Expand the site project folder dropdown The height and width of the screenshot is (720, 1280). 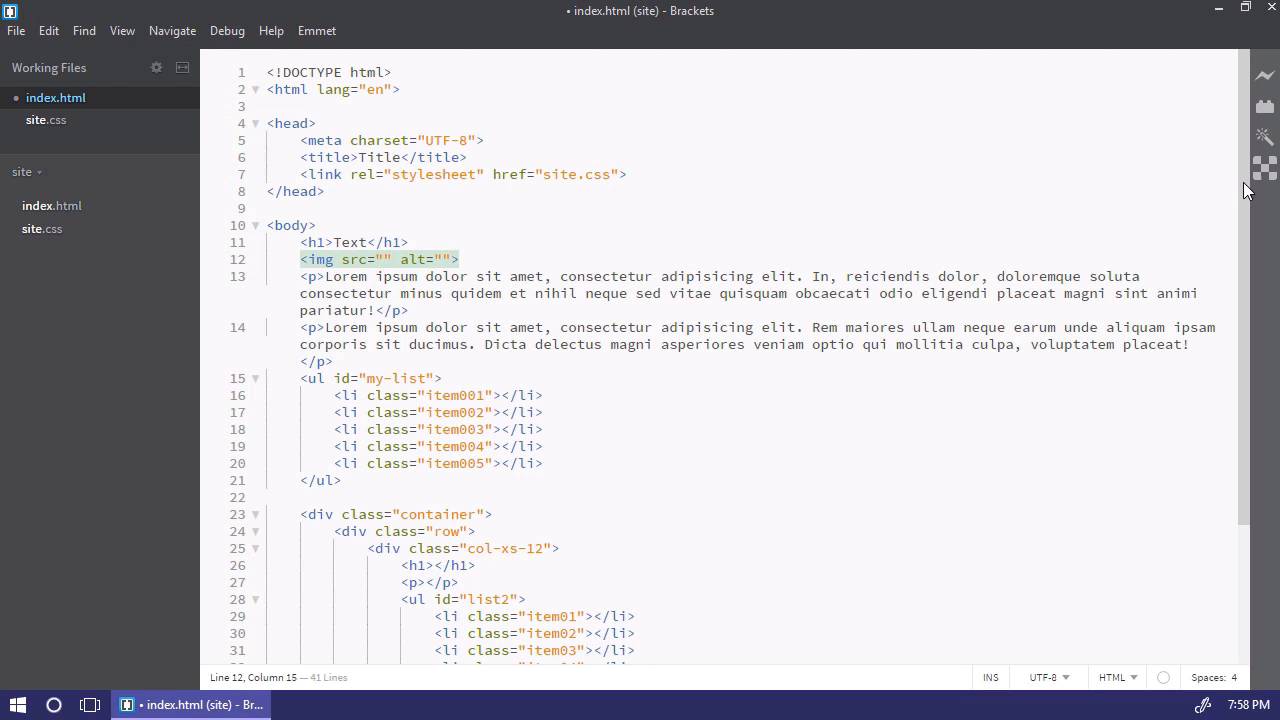tap(27, 172)
